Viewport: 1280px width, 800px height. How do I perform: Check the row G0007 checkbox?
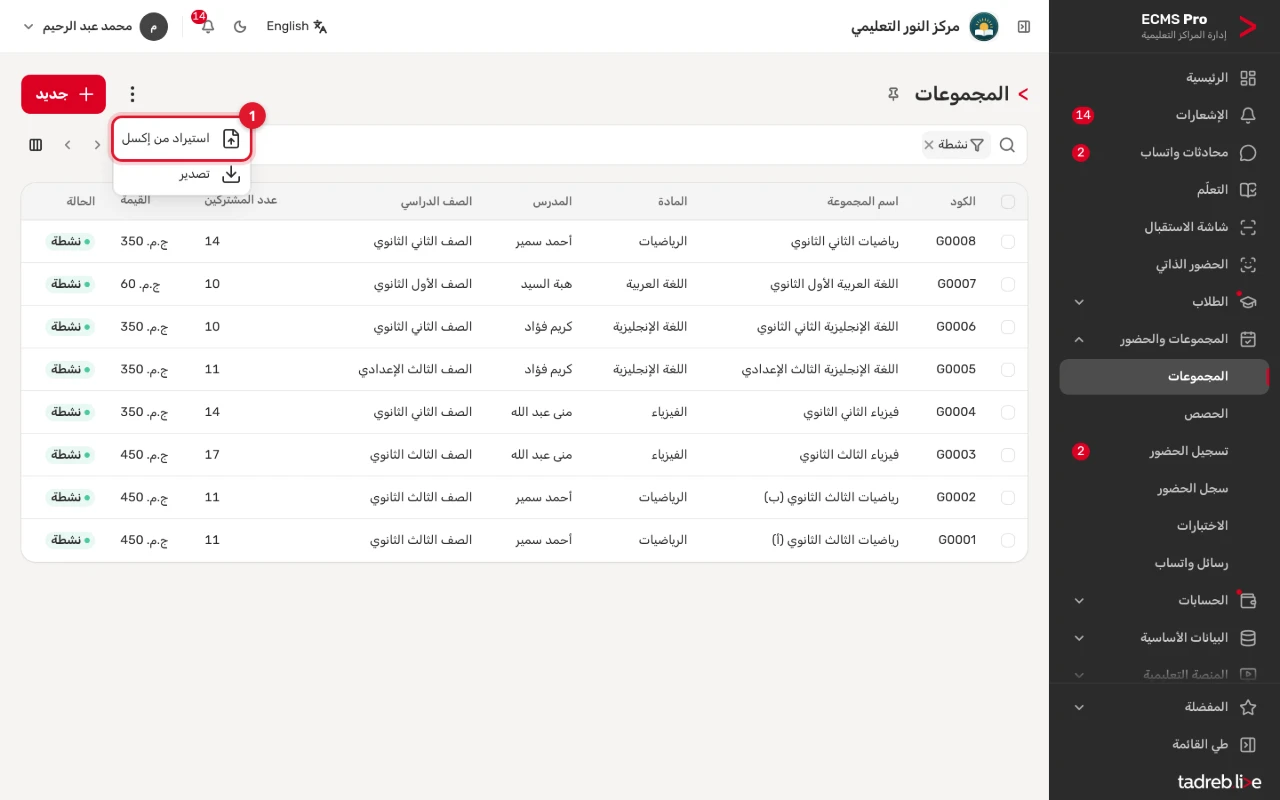click(1007, 284)
